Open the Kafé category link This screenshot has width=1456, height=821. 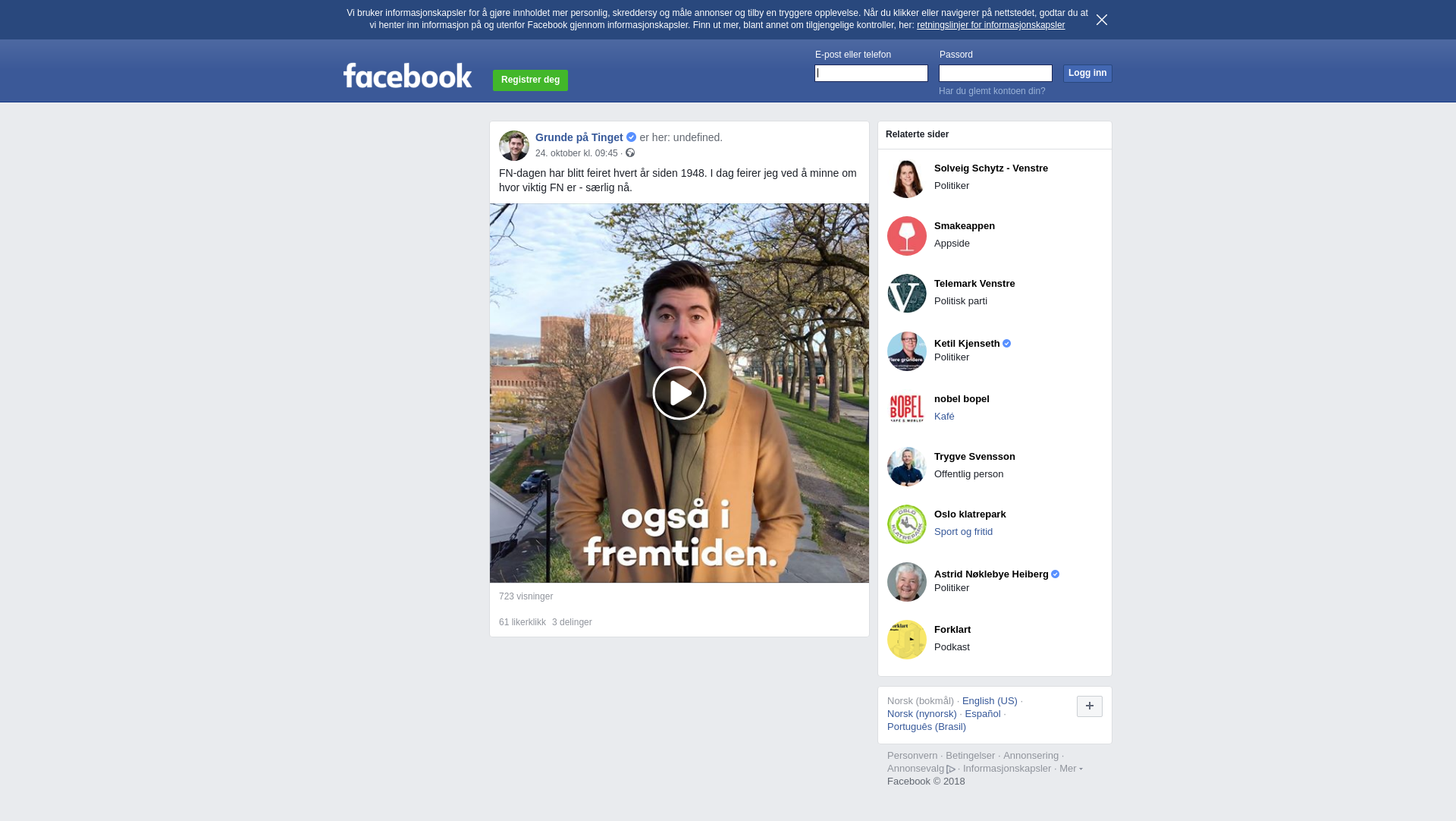coord(944,417)
